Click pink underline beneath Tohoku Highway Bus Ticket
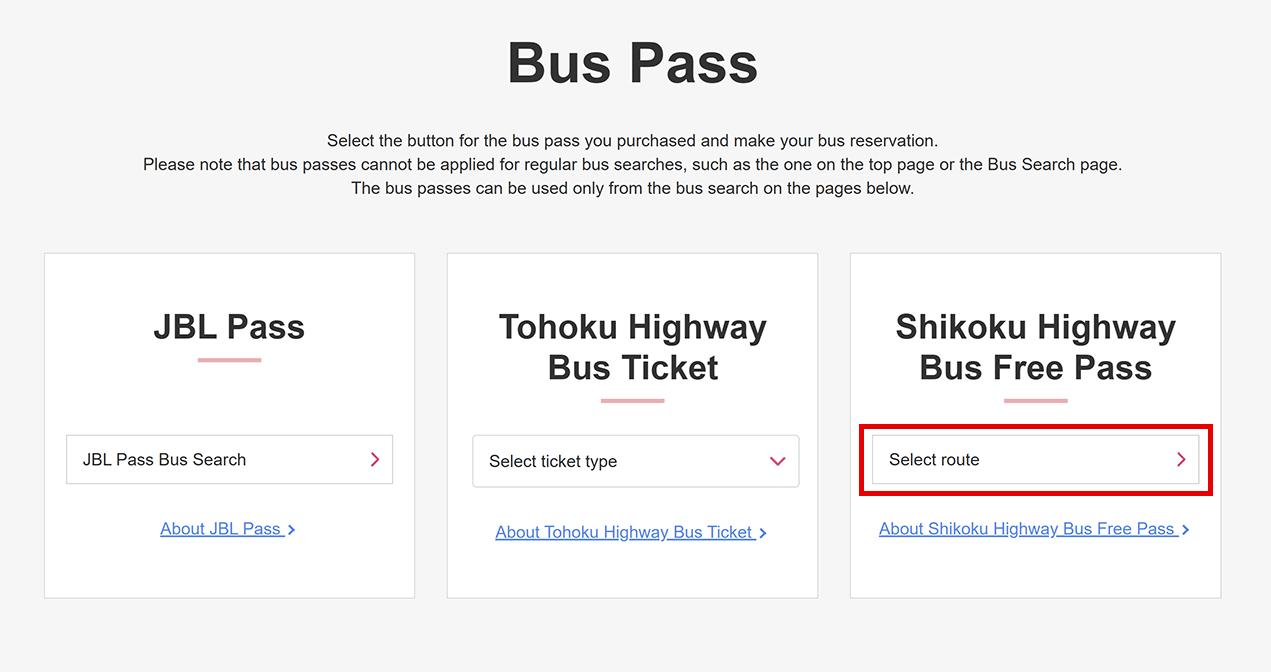The width and height of the screenshot is (1271, 672). 632,401
